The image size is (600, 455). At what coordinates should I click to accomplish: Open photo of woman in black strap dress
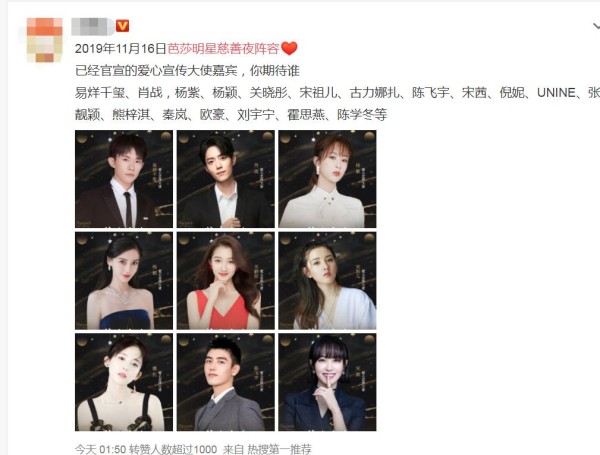(124, 382)
